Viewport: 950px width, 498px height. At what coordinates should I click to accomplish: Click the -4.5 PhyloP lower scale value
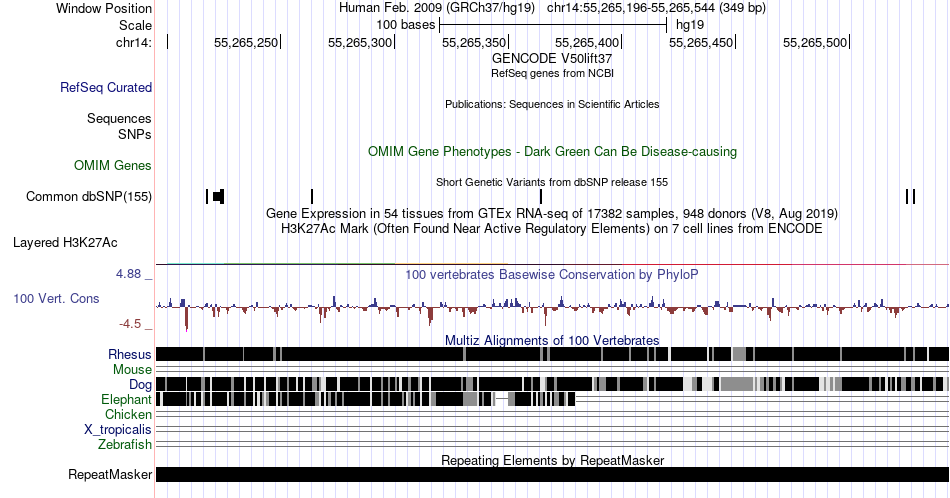(x=130, y=324)
